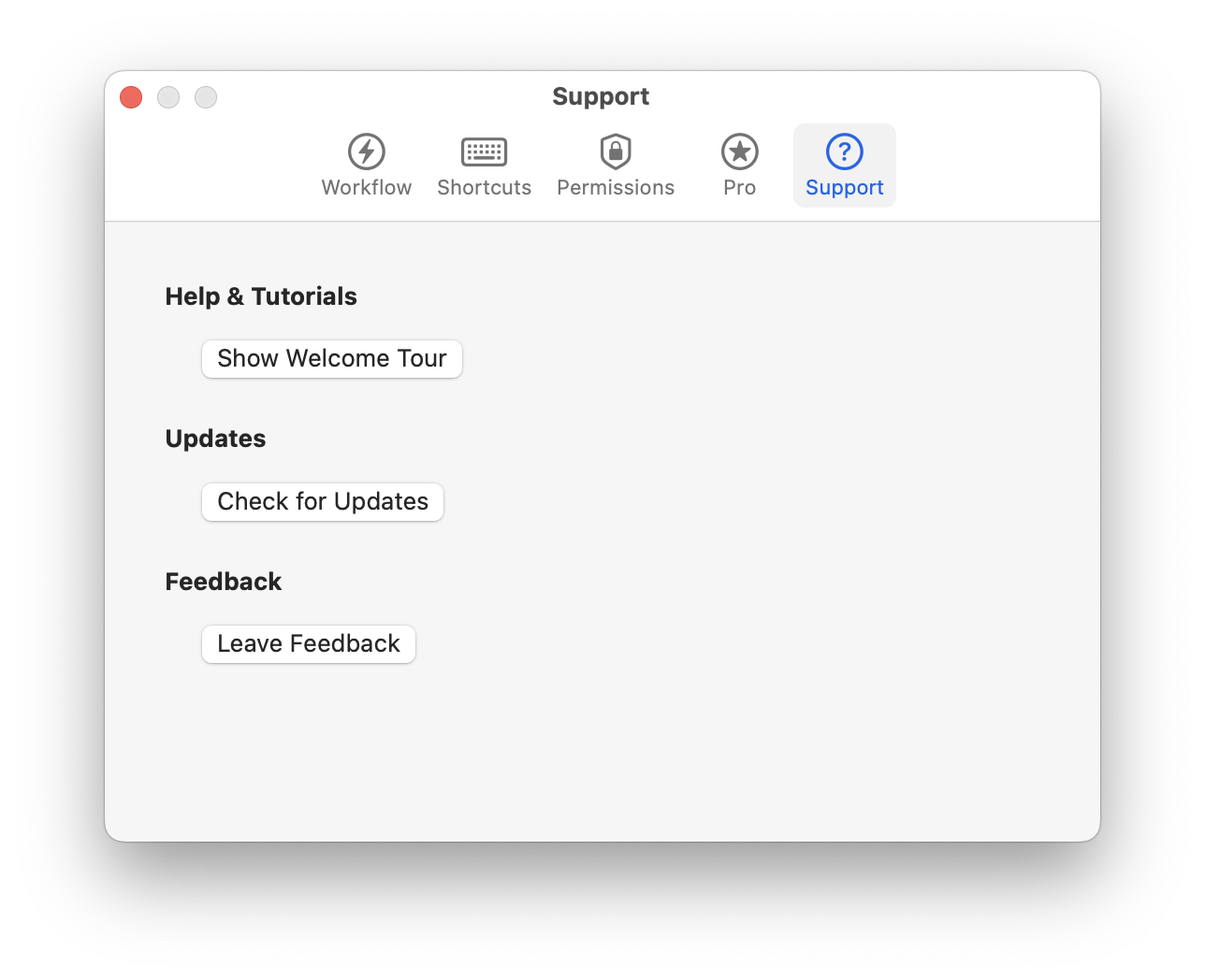Click the Updates section heading
This screenshot has height=980, width=1205.
(x=215, y=439)
